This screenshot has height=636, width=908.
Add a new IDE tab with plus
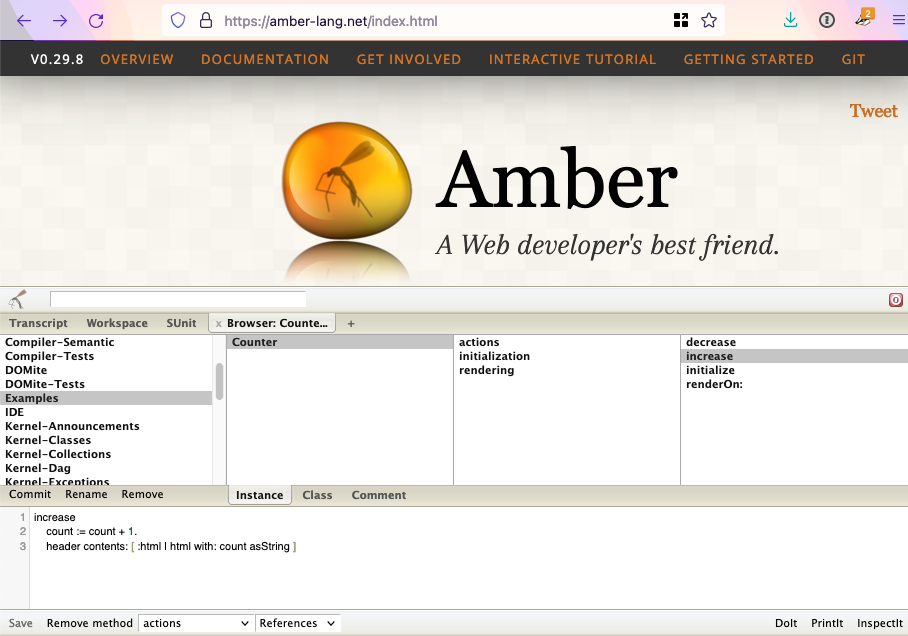(x=351, y=324)
